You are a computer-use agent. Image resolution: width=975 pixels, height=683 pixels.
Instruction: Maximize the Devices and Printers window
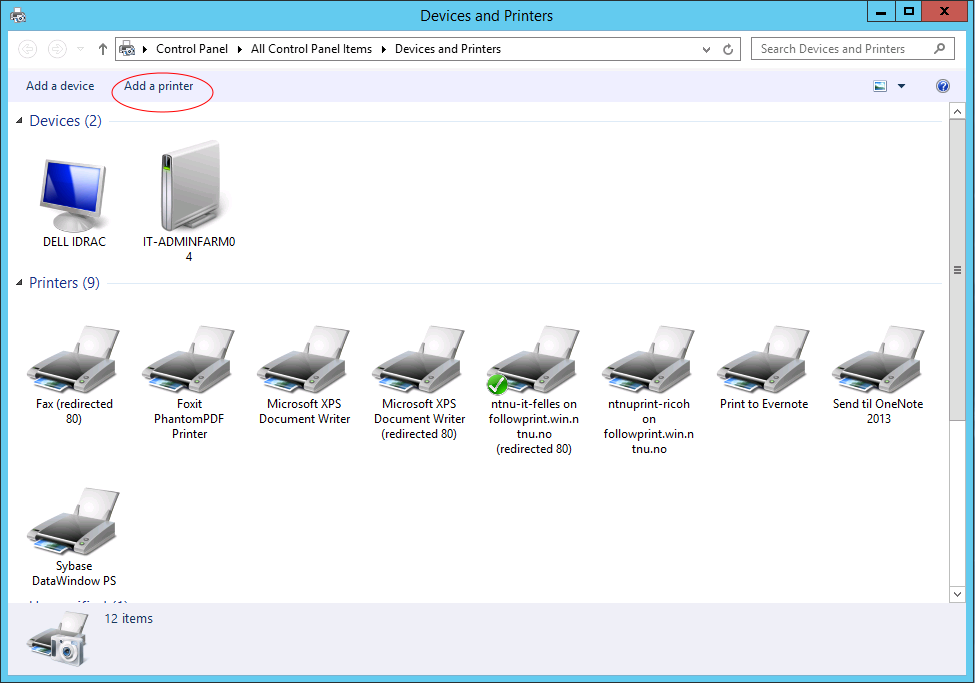click(x=908, y=12)
